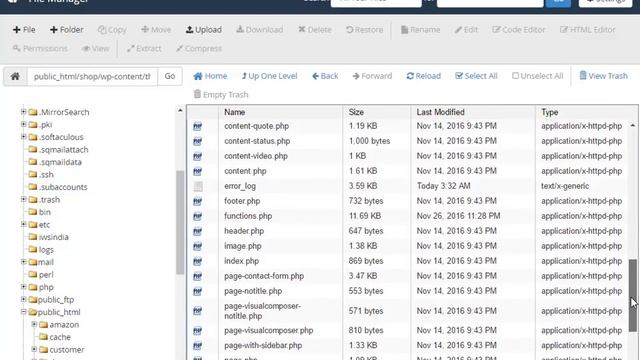640x360 pixels.
Task: Open the .sqmailattach folder in tree
Action: click(59, 150)
